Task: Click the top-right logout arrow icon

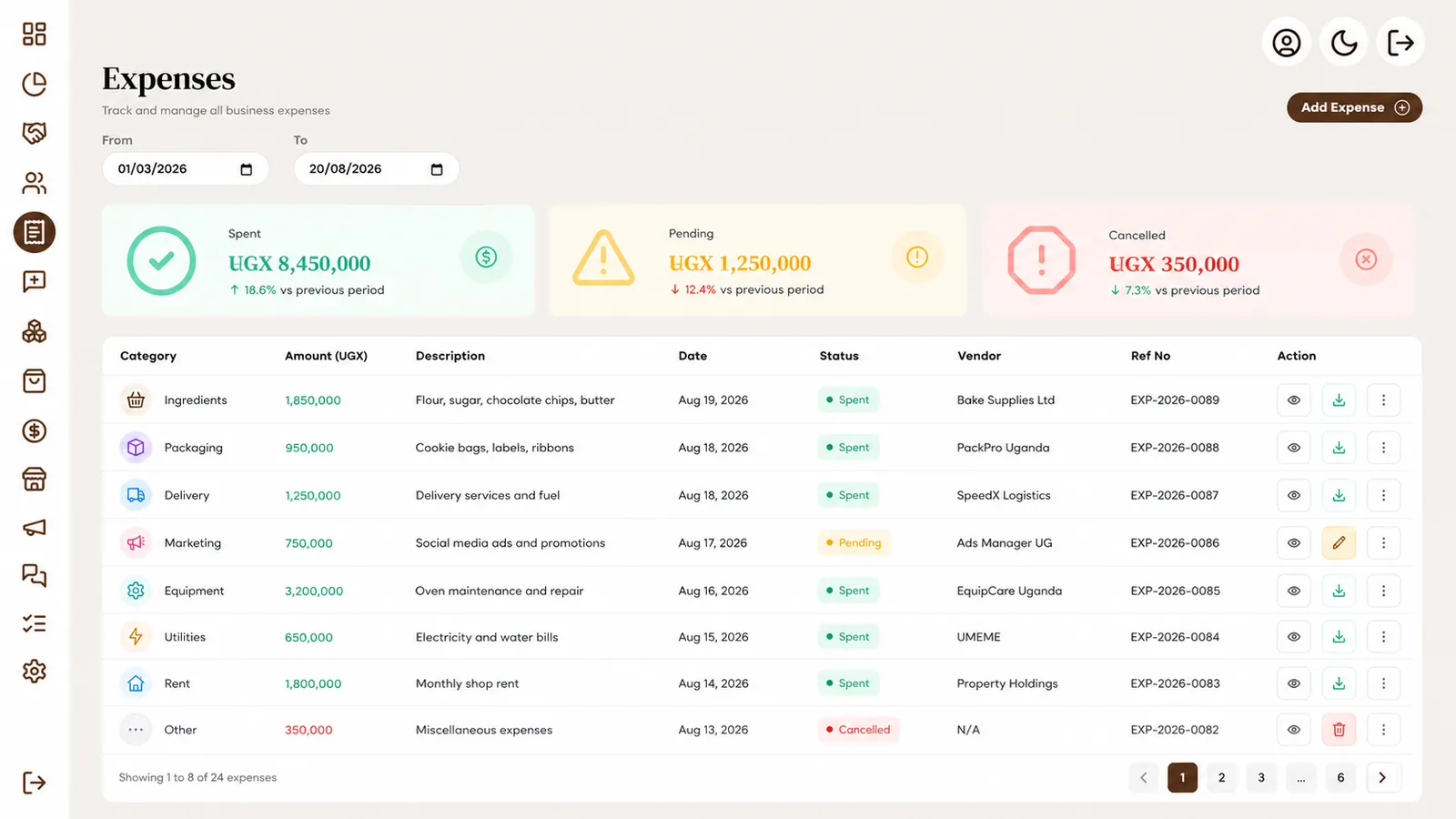Action: (x=1400, y=42)
